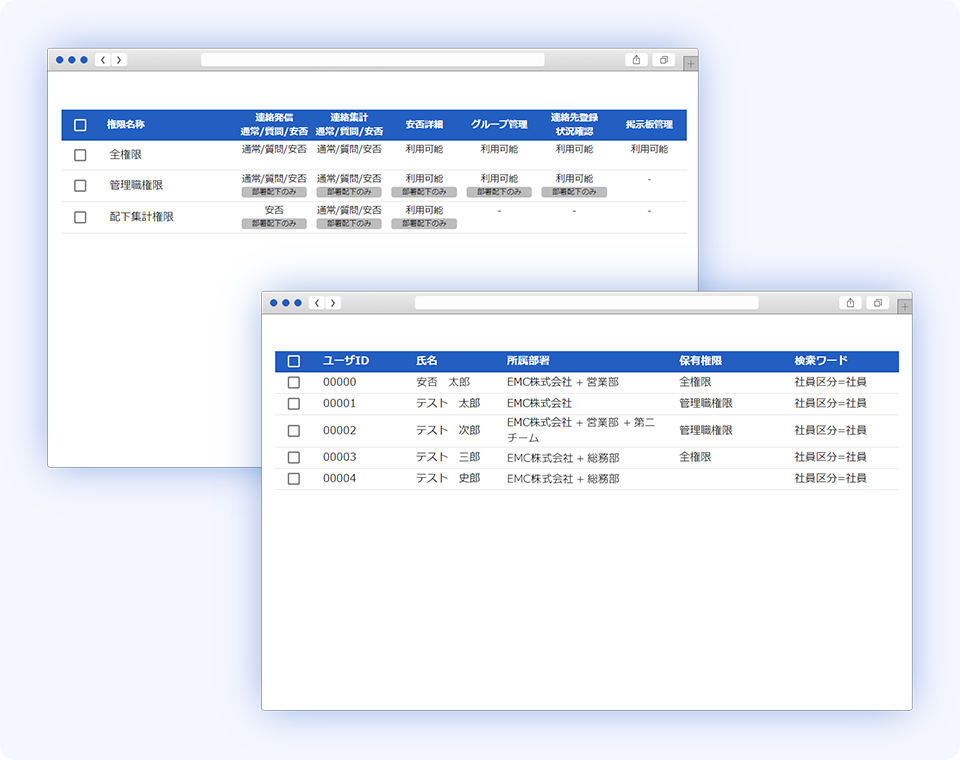This screenshot has height=760, width=960.
Task: Go back in the front browser window
Action: click(x=317, y=303)
